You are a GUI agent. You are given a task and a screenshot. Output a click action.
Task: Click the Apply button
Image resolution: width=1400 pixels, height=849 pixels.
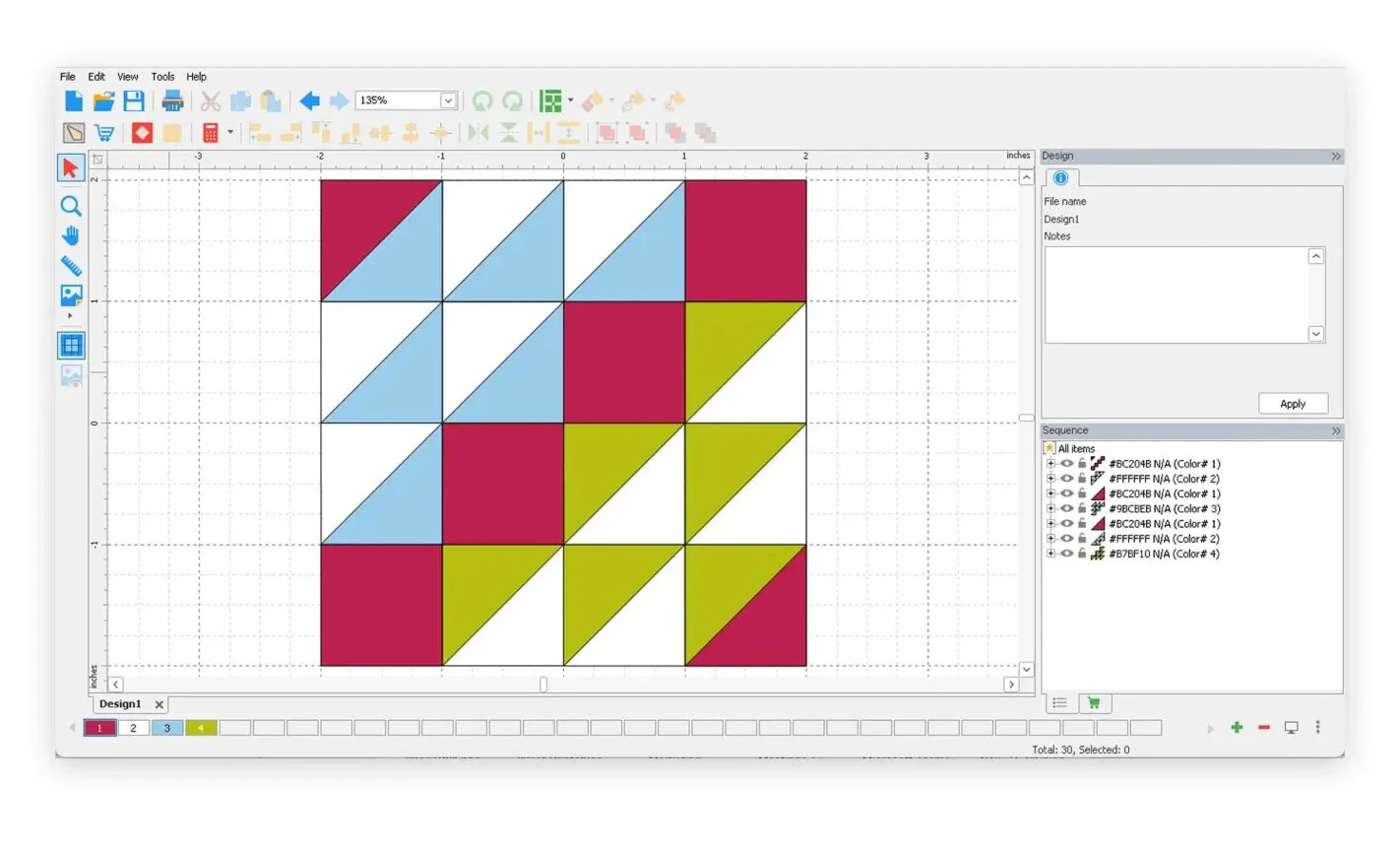[x=1293, y=404]
